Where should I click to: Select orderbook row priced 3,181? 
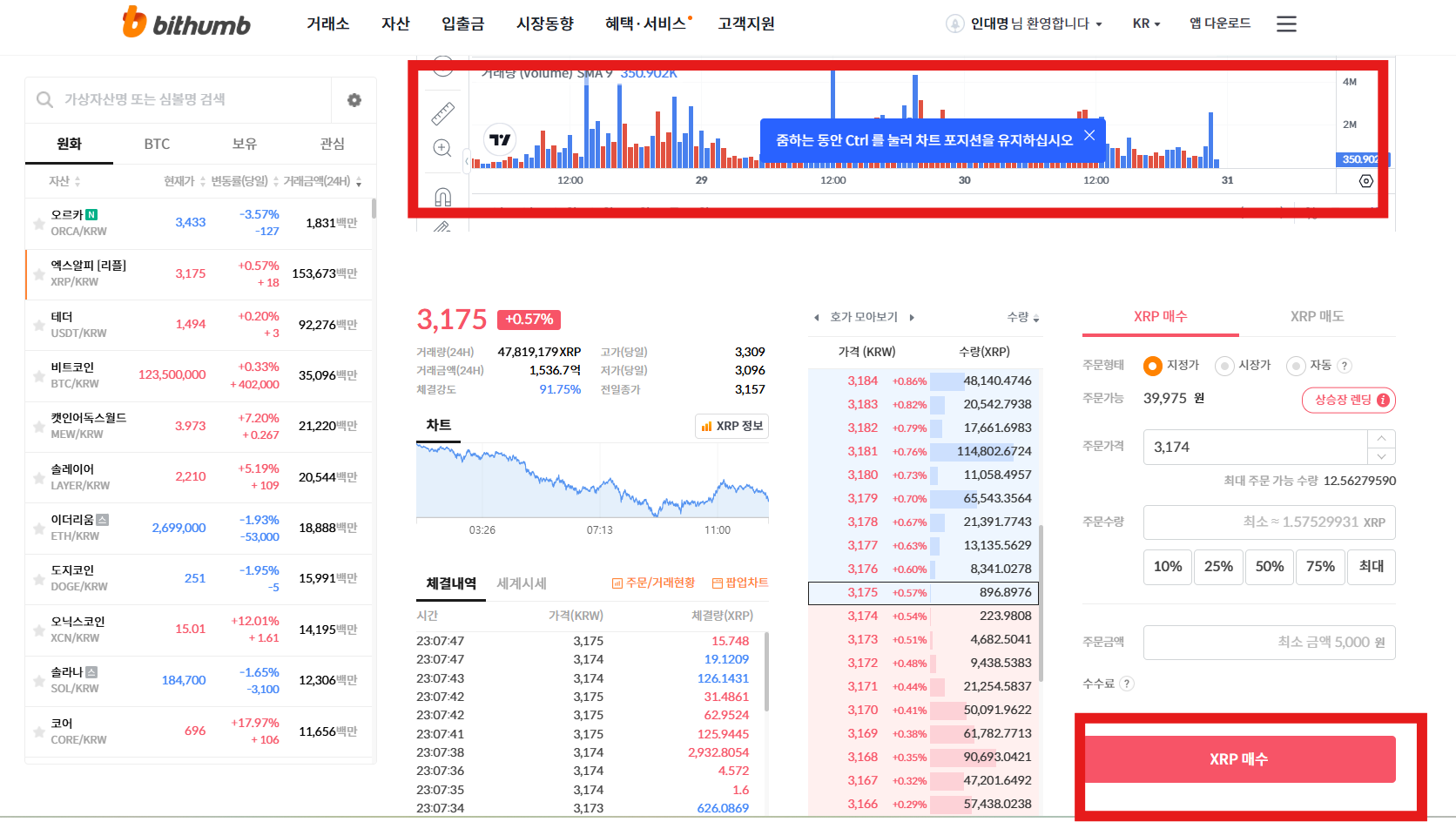[923, 452]
